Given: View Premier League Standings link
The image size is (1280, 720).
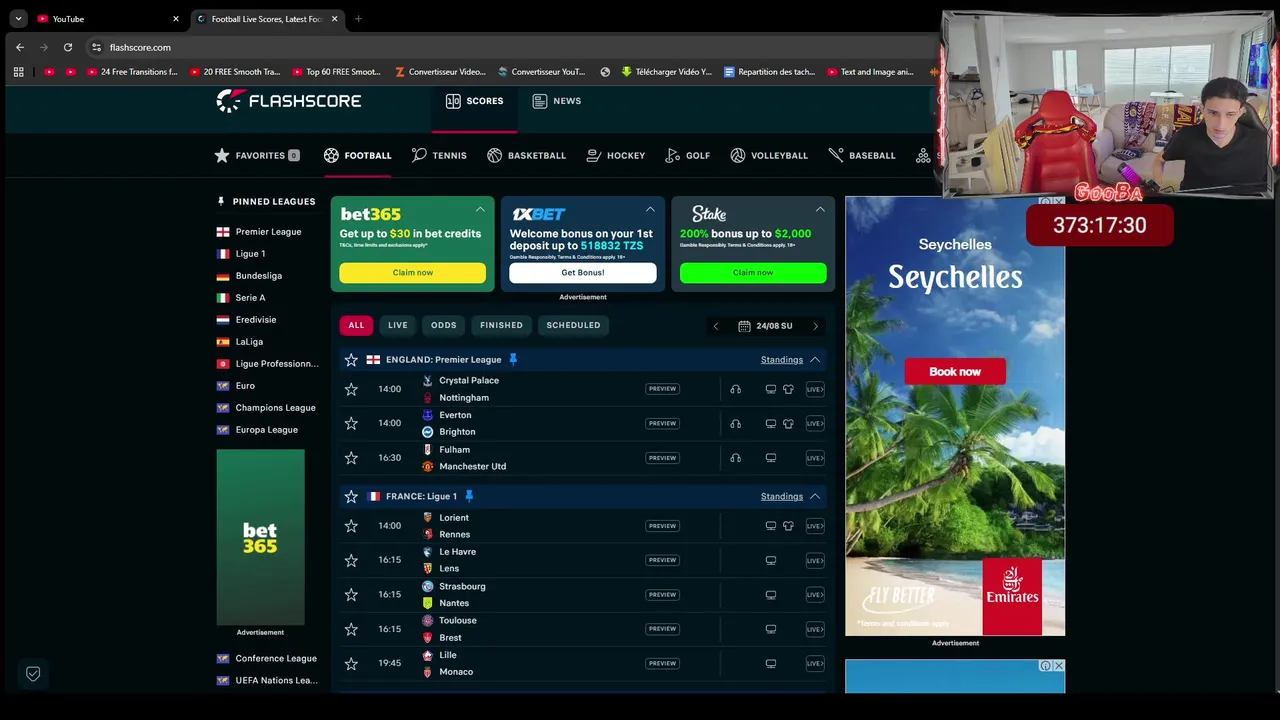Looking at the screenshot, I should coord(781,360).
